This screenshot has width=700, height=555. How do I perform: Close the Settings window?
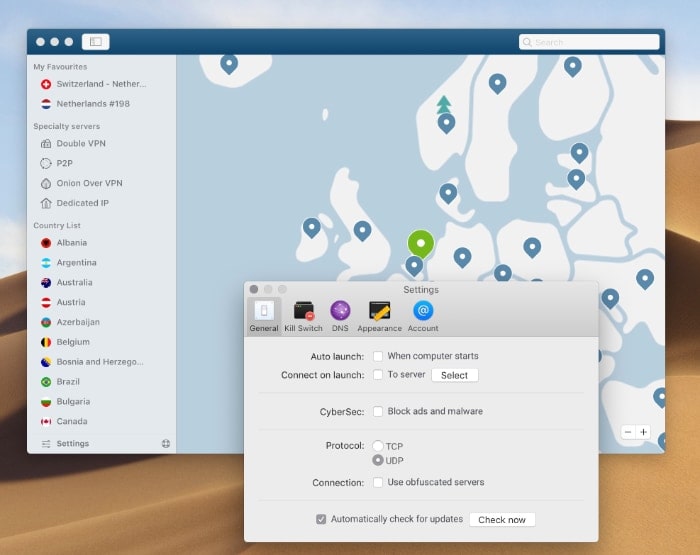coord(254,289)
